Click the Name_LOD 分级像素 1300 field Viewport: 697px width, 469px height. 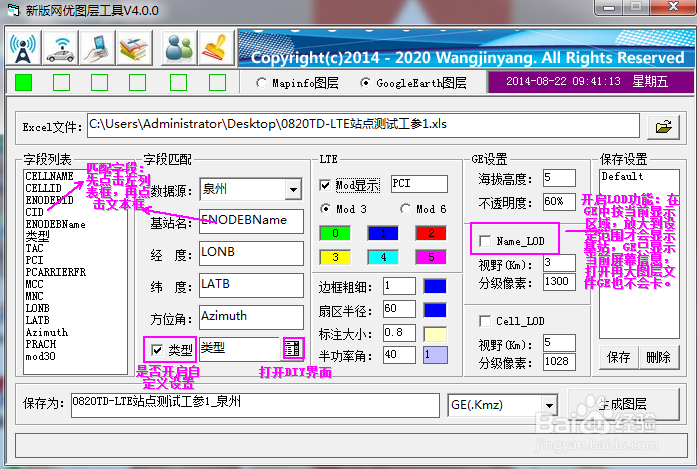pyautogui.click(x=559, y=282)
